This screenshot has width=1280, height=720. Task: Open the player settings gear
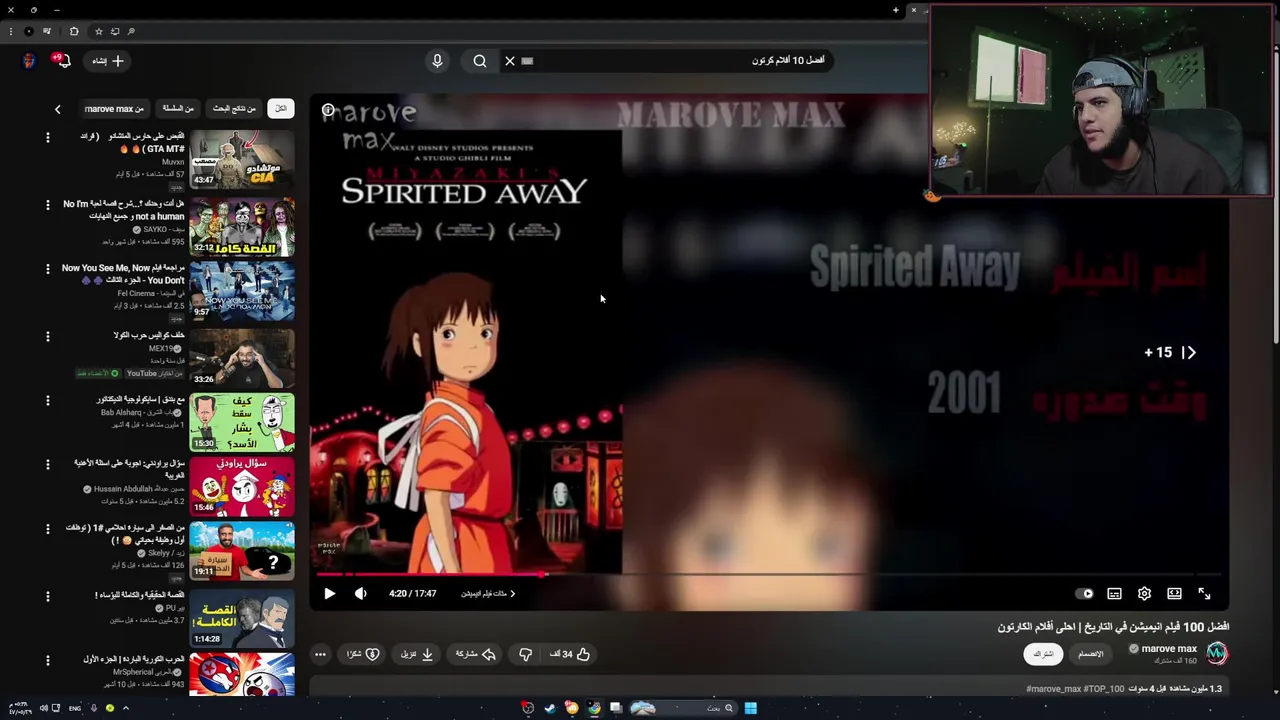click(x=1144, y=593)
